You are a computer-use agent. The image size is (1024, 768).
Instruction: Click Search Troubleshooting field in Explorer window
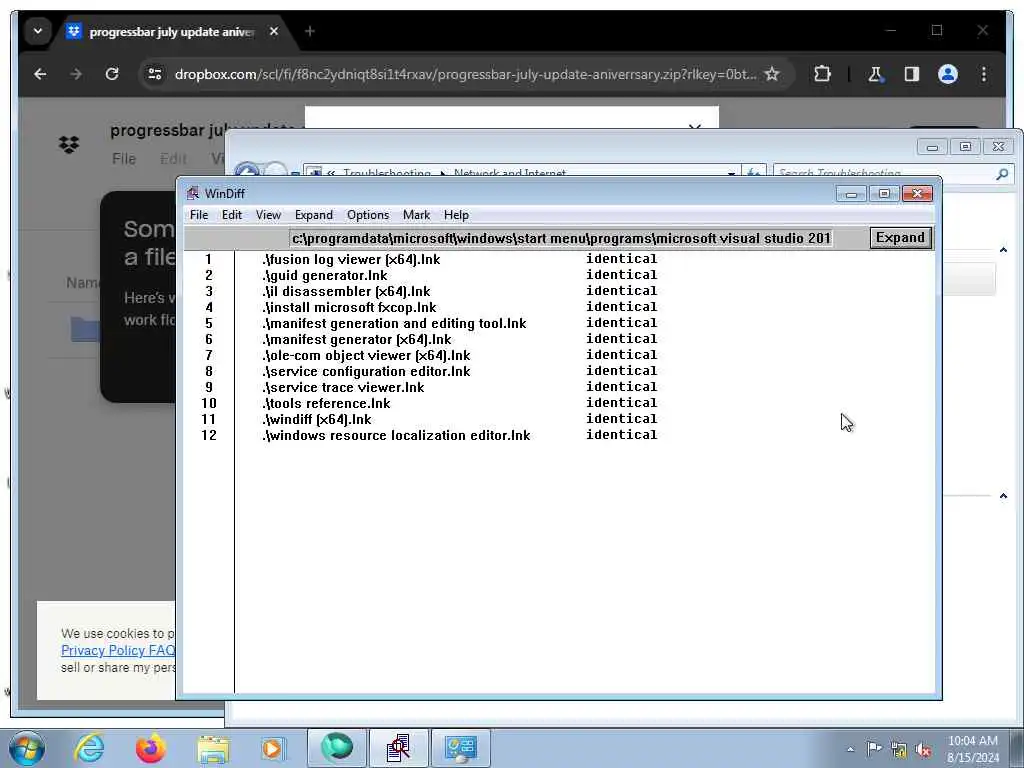point(885,173)
